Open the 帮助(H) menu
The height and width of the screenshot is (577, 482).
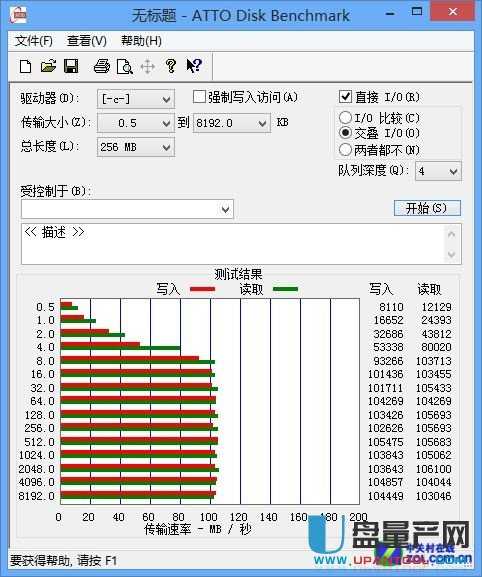tap(141, 41)
